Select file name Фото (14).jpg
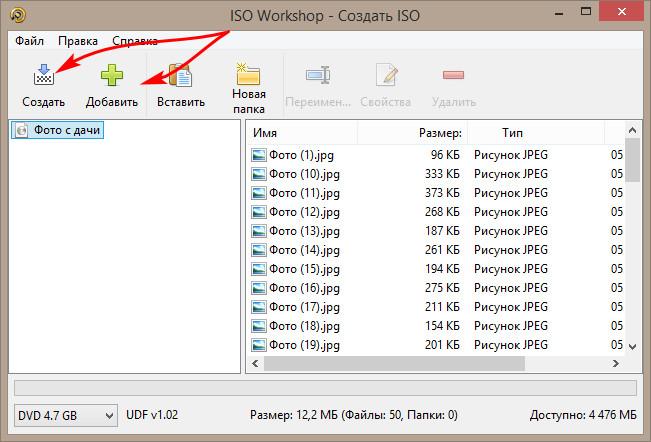651x442 pixels. 304,250
